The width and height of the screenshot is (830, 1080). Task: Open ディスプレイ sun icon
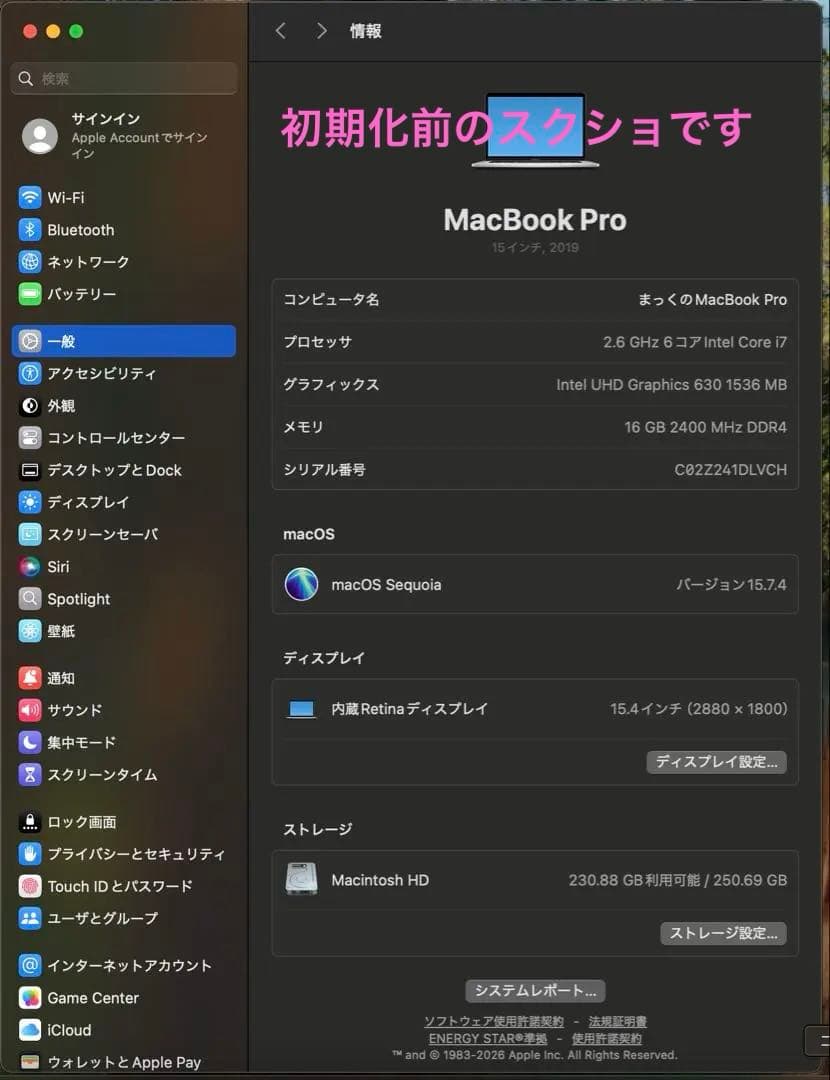(30, 502)
